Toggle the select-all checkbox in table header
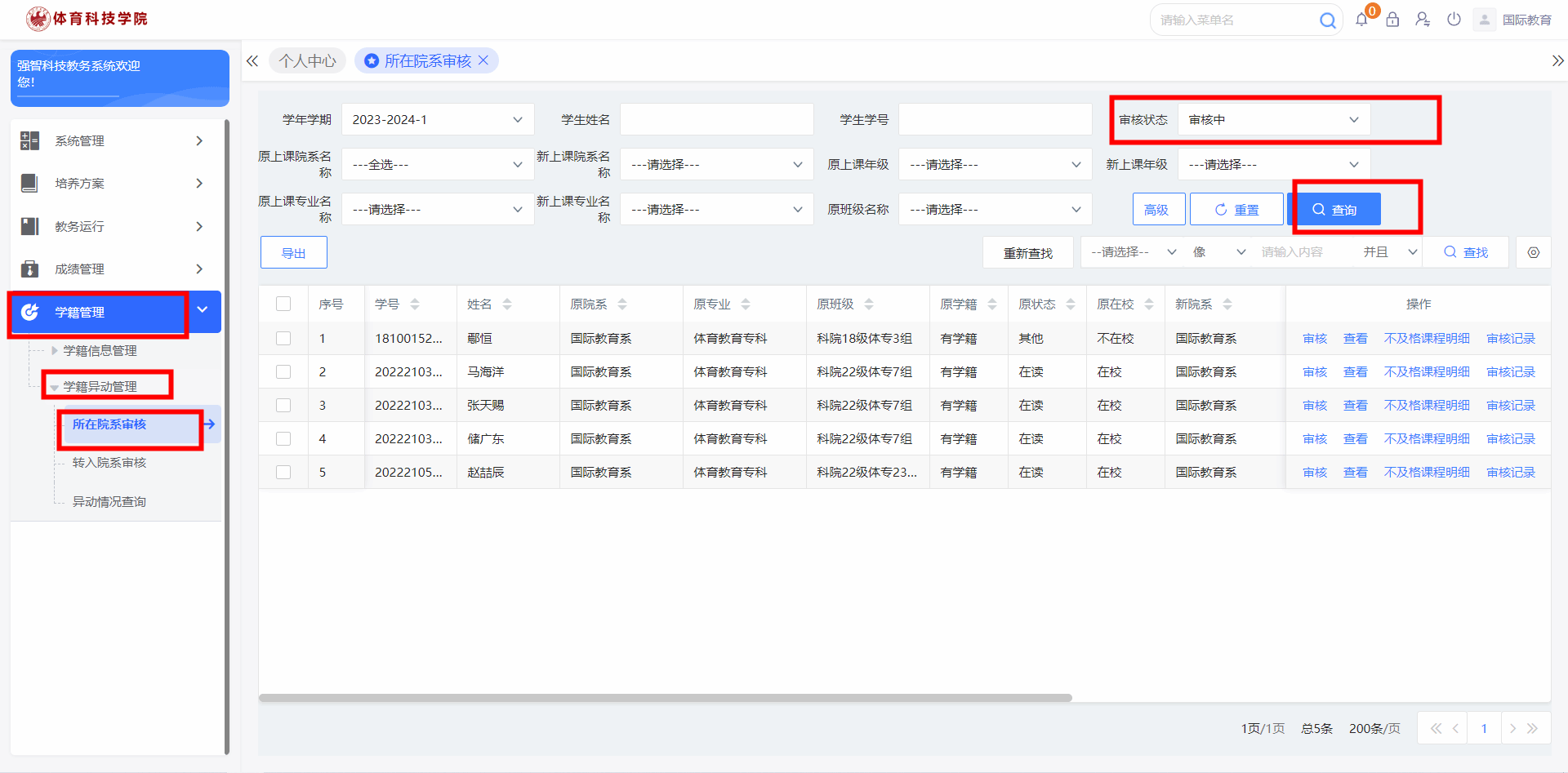1568x773 pixels. 283,304
